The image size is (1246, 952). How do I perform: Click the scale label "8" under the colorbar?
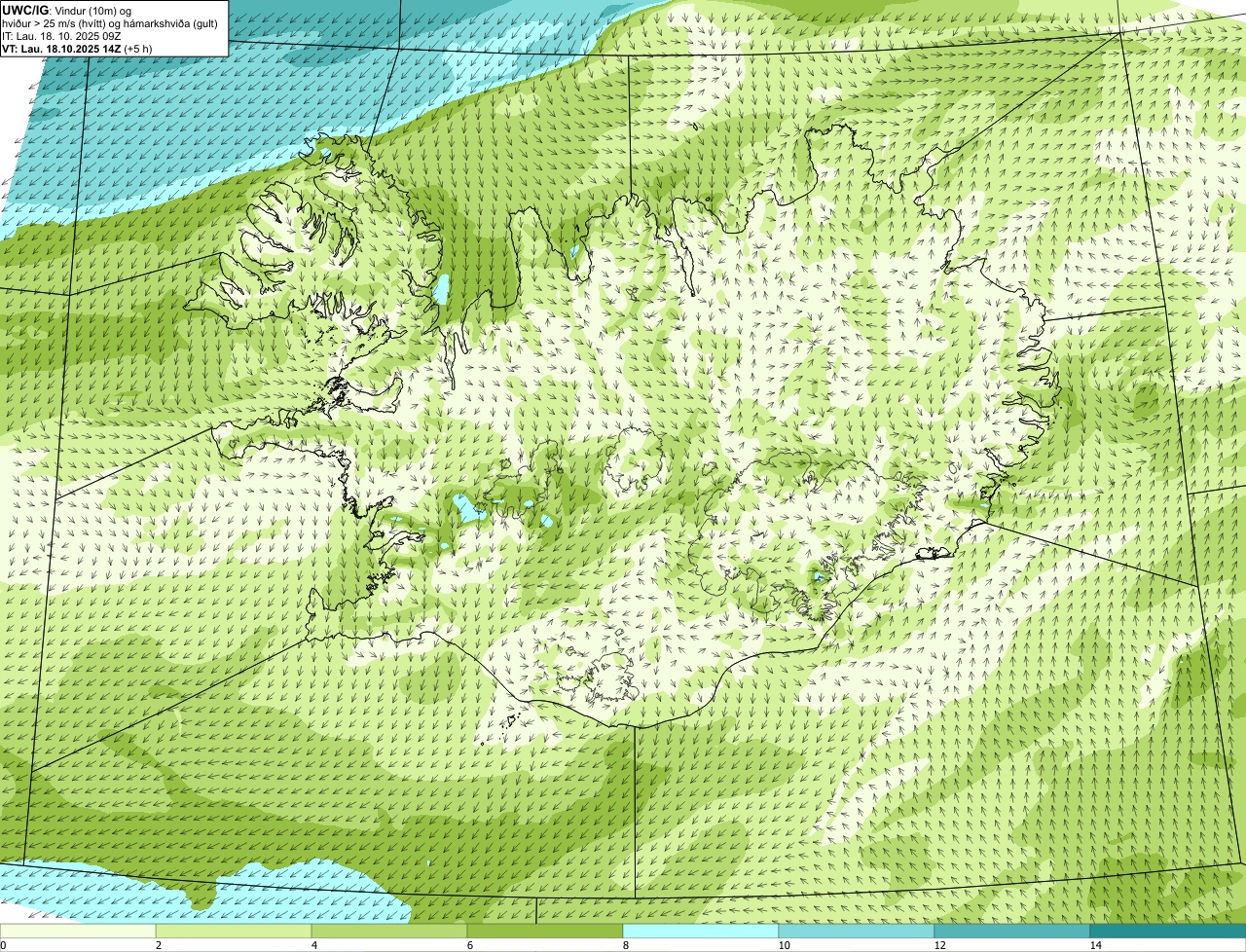[x=626, y=945]
